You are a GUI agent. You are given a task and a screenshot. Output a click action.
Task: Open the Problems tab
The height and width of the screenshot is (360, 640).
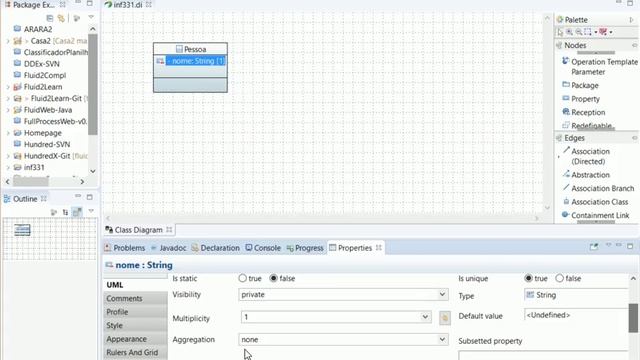point(125,248)
